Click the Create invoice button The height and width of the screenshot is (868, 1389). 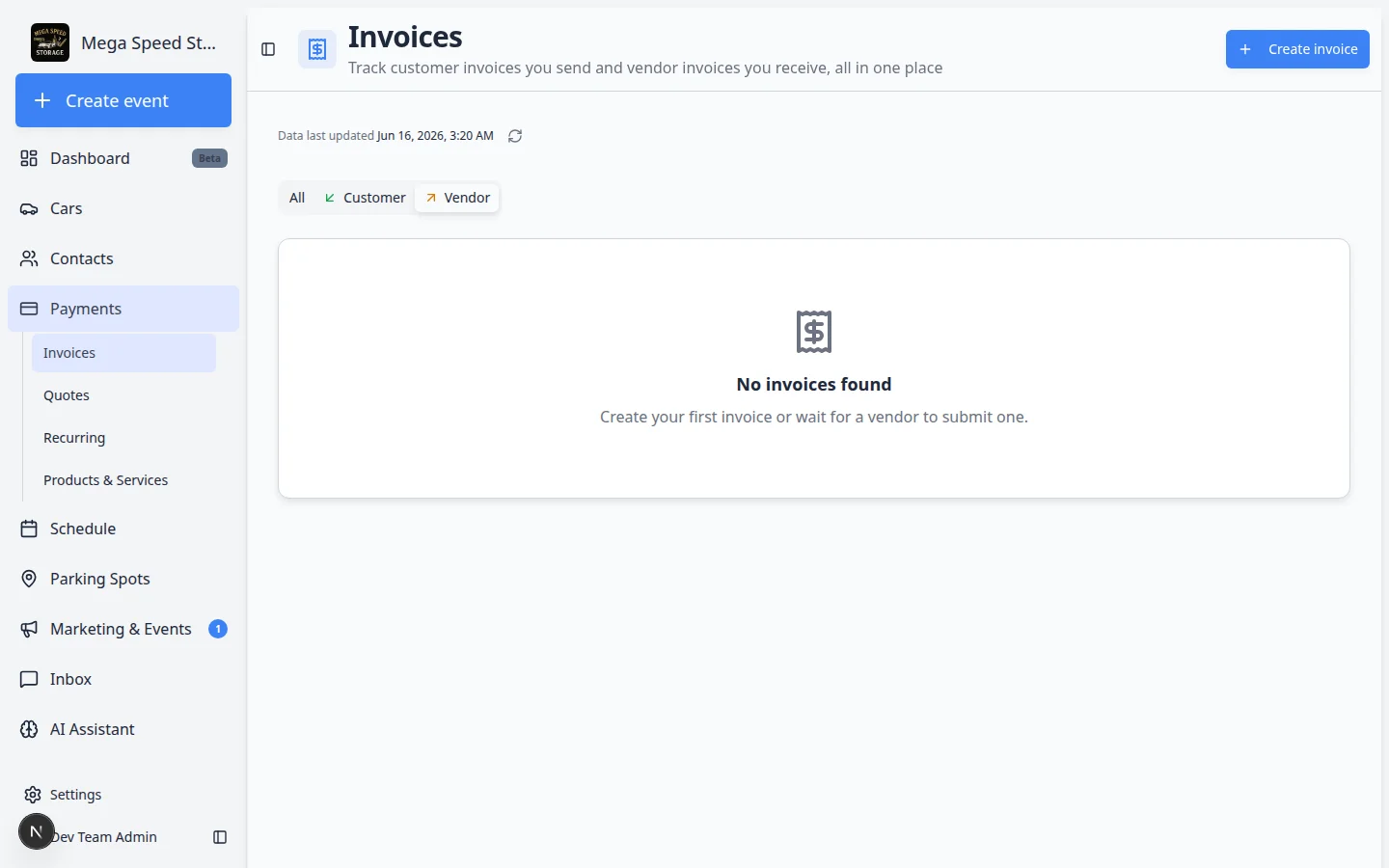(1297, 49)
